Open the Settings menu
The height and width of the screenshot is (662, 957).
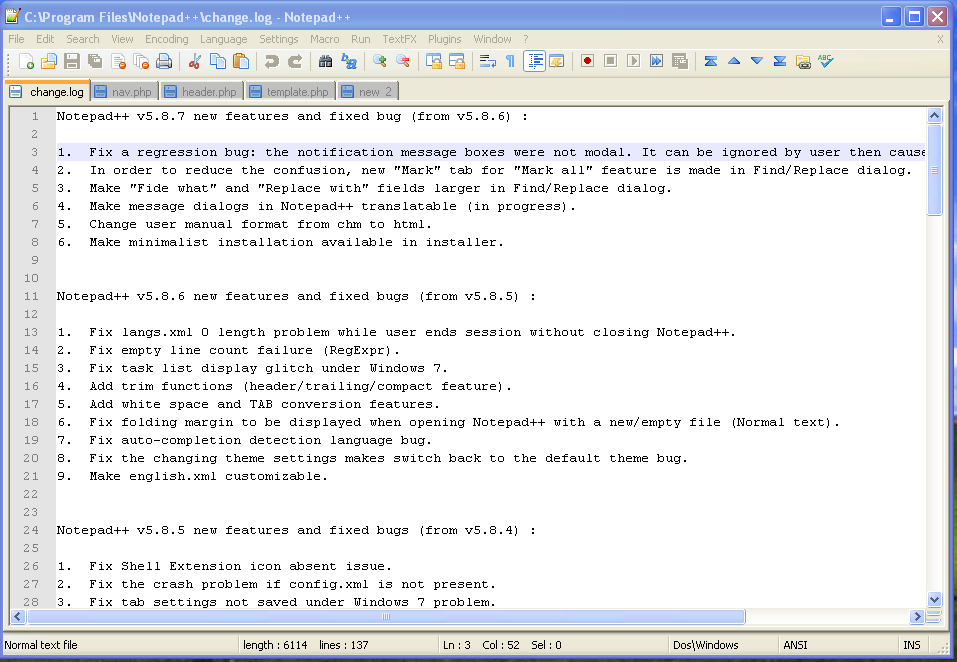tap(278, 39)
